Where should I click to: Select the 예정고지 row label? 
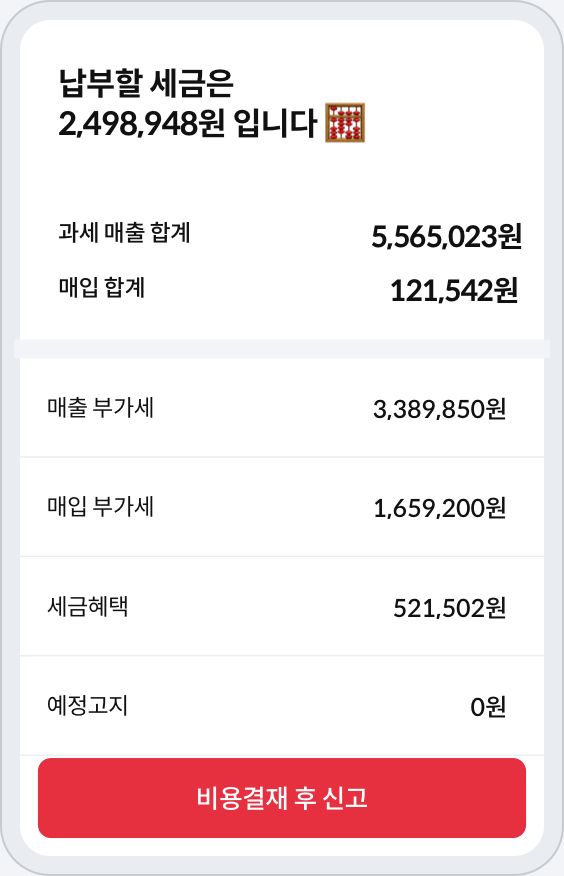88,705
